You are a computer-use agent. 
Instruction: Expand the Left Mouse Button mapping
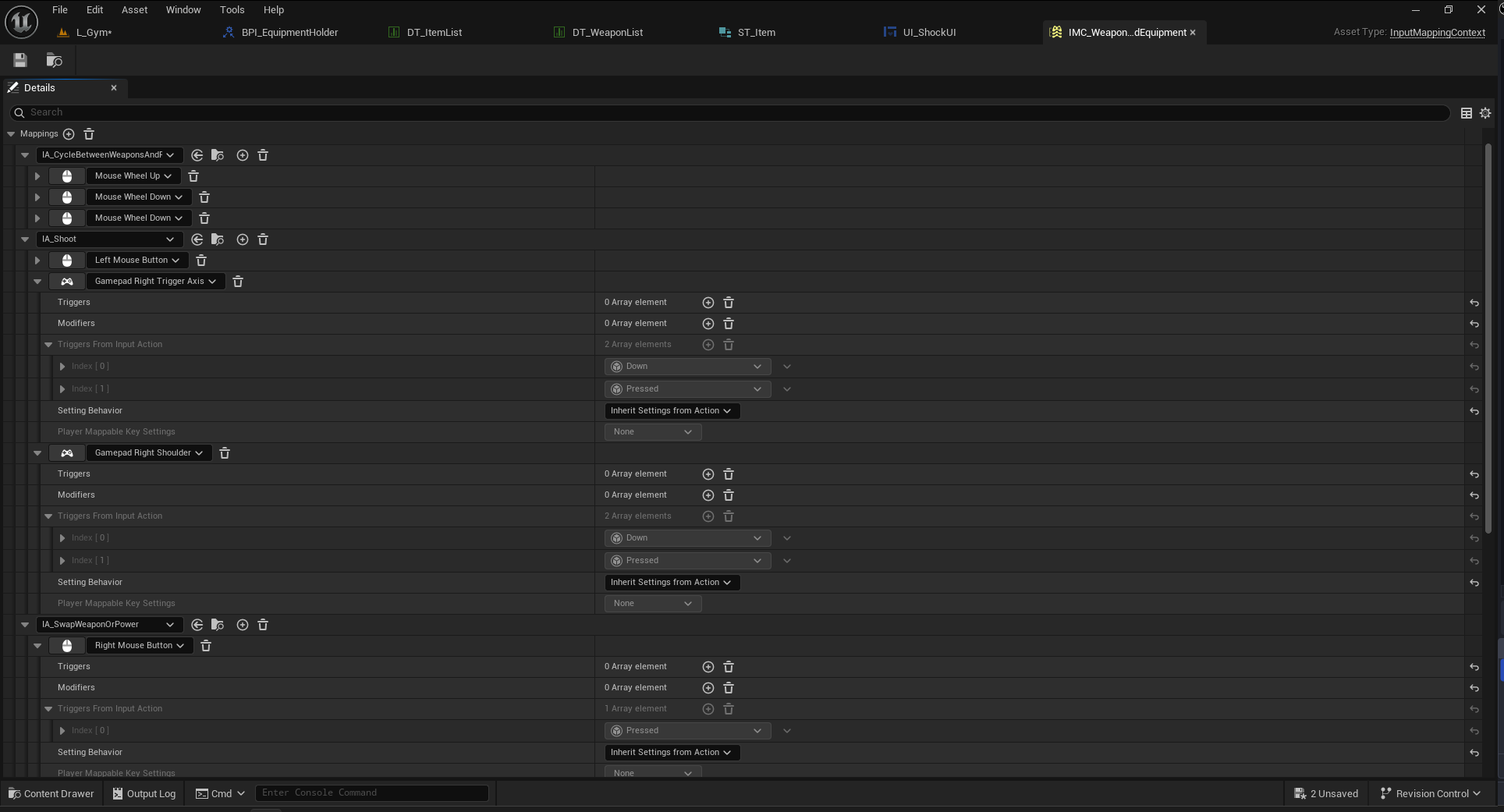(37, 261)
